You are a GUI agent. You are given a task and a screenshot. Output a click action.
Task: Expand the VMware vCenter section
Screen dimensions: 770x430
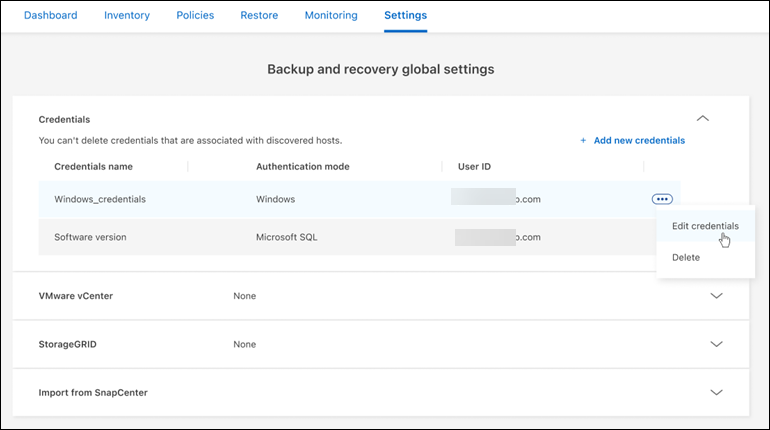tap(715, 296)
